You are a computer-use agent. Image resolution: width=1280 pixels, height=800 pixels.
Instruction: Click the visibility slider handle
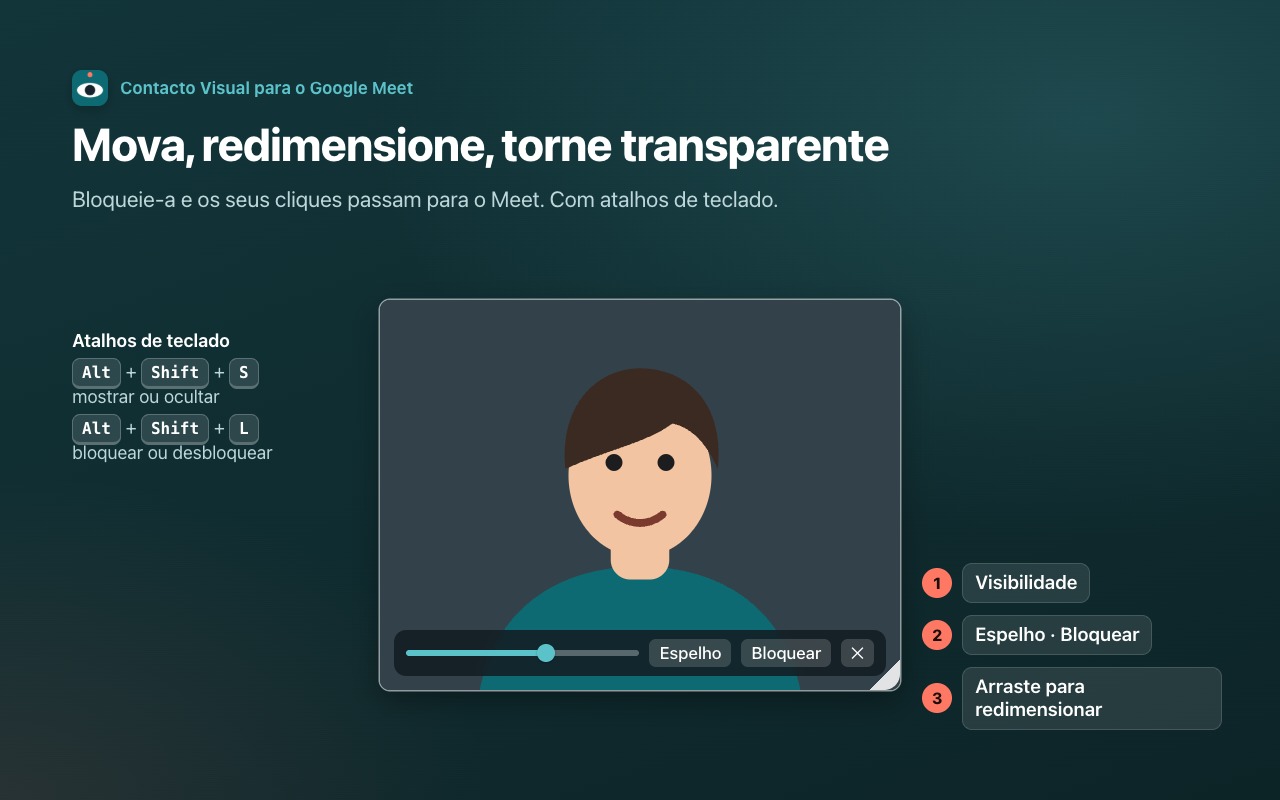(x=546, y=653)
